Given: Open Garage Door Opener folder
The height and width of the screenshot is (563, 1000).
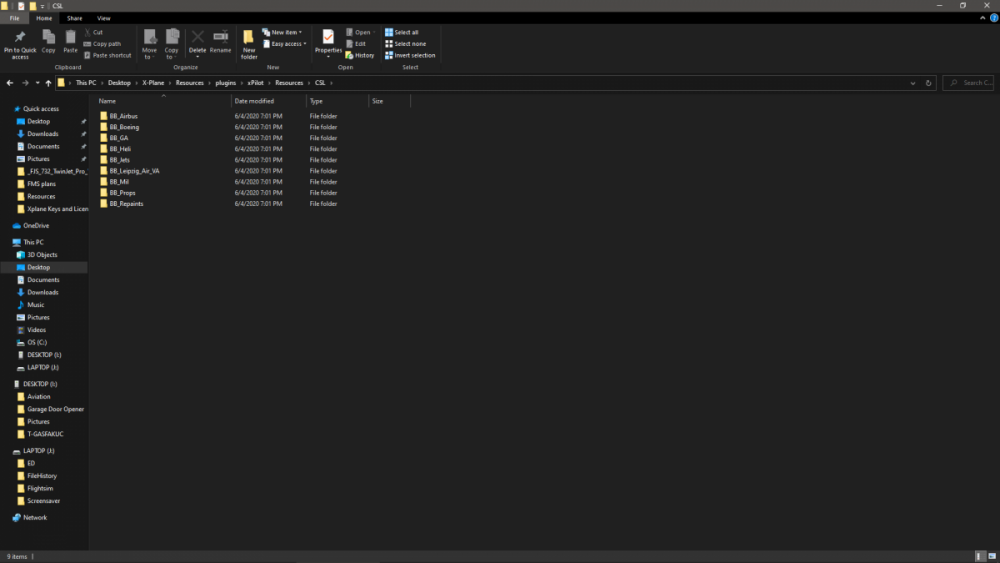Looking at the screenshot, I should (x=55, y=409).
